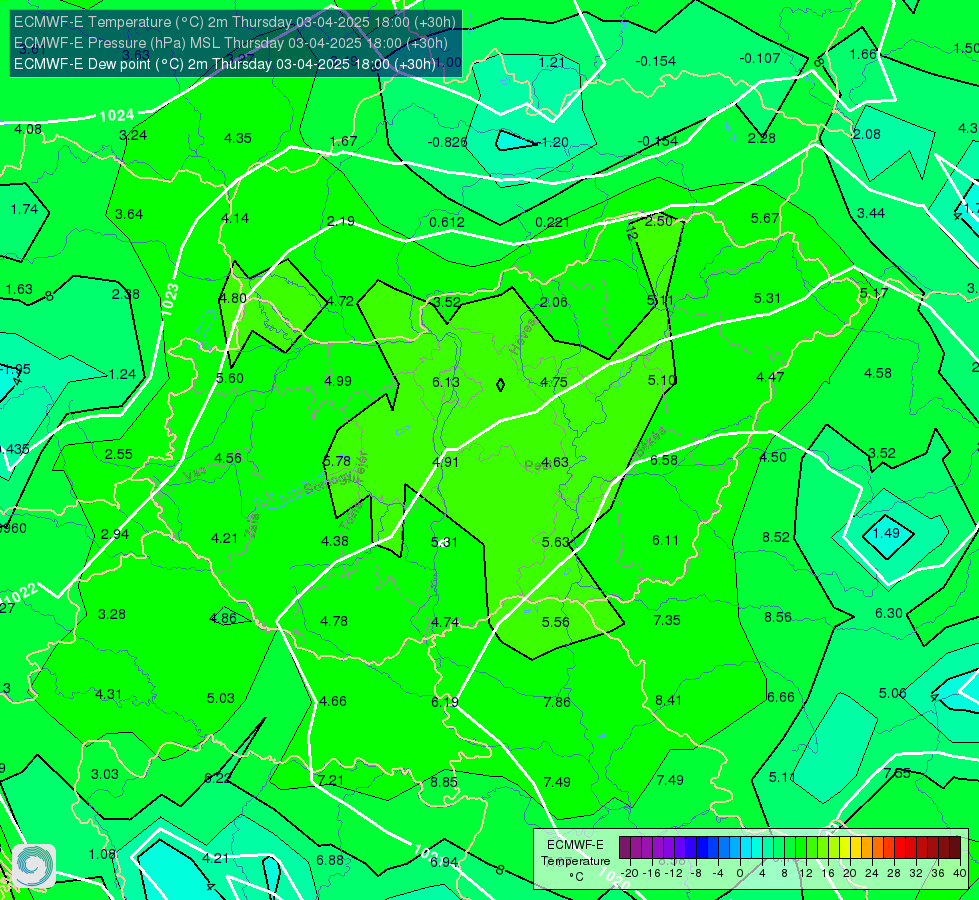Click the 8.85 dew point value
979x900 pixels.
(444, 782)
